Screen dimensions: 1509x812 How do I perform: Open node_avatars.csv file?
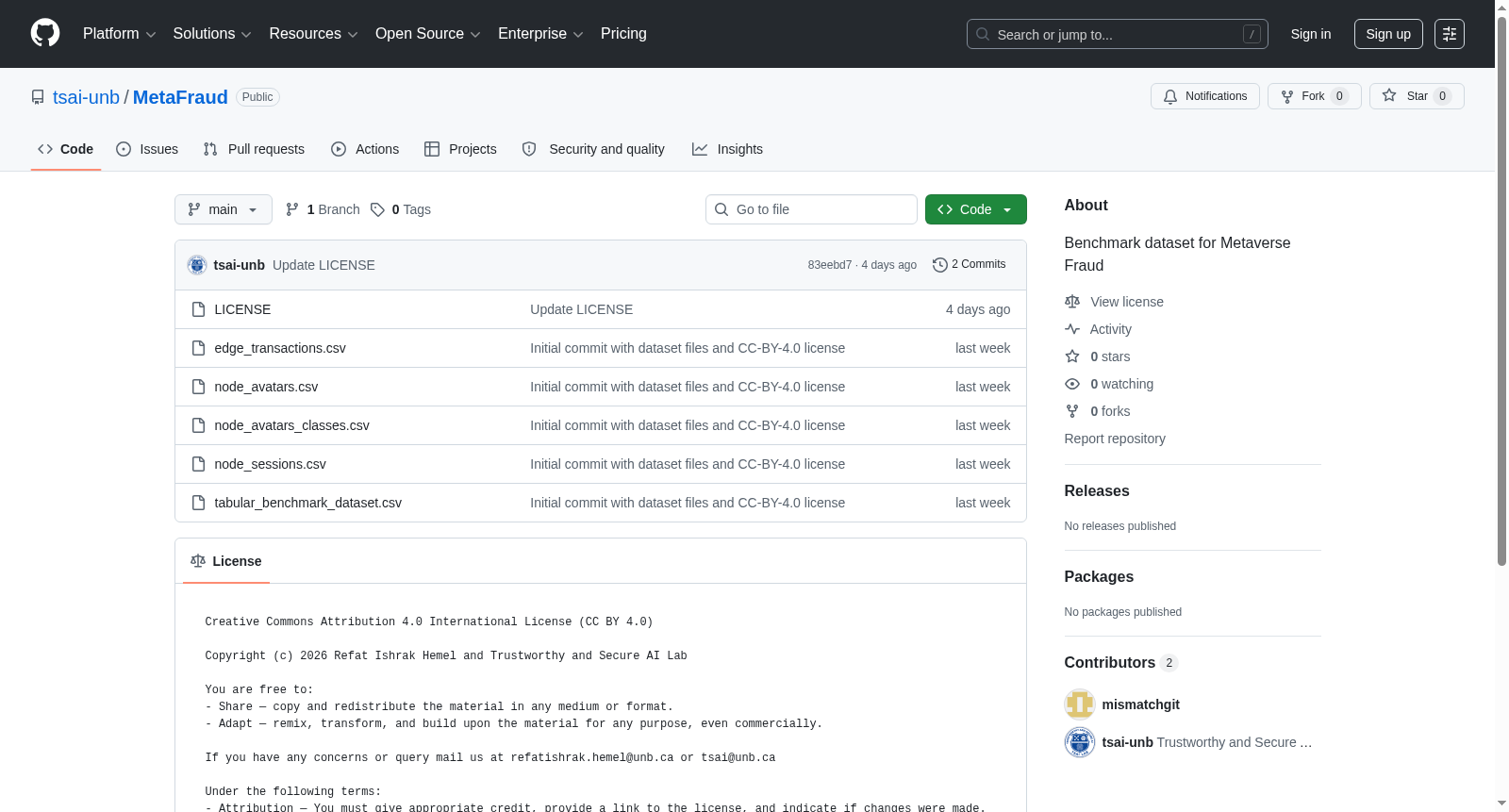(266, 387)
